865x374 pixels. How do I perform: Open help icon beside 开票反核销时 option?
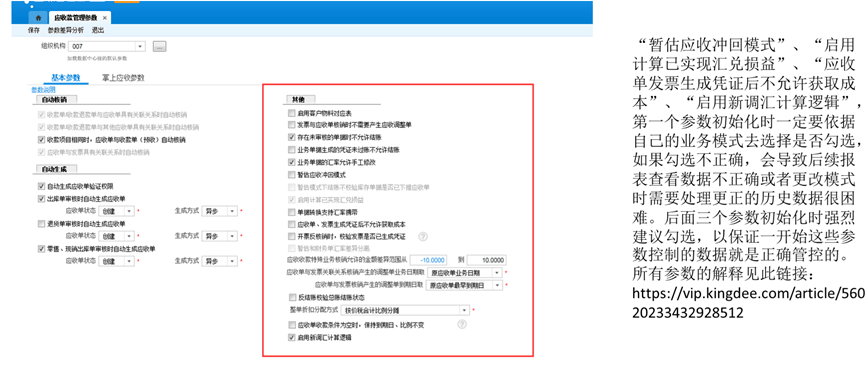(423, 237)
